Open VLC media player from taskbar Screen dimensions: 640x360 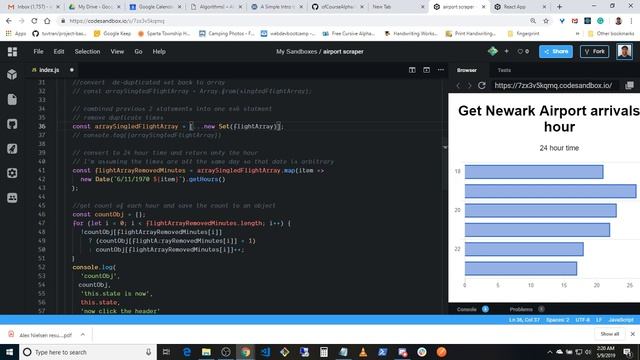[363, 352]
